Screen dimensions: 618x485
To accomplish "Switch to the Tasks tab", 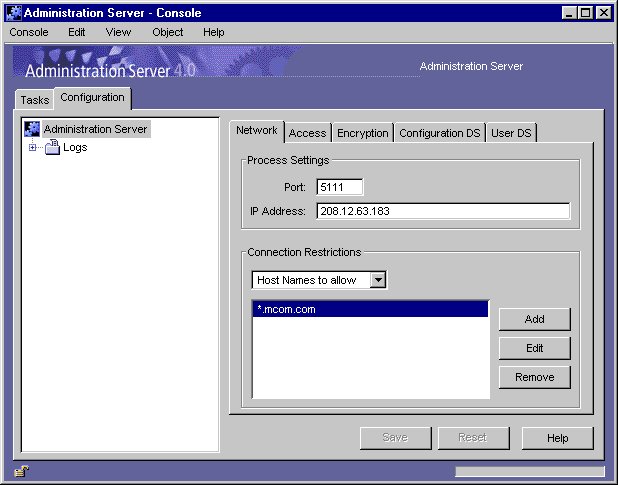I will [35, 100].
